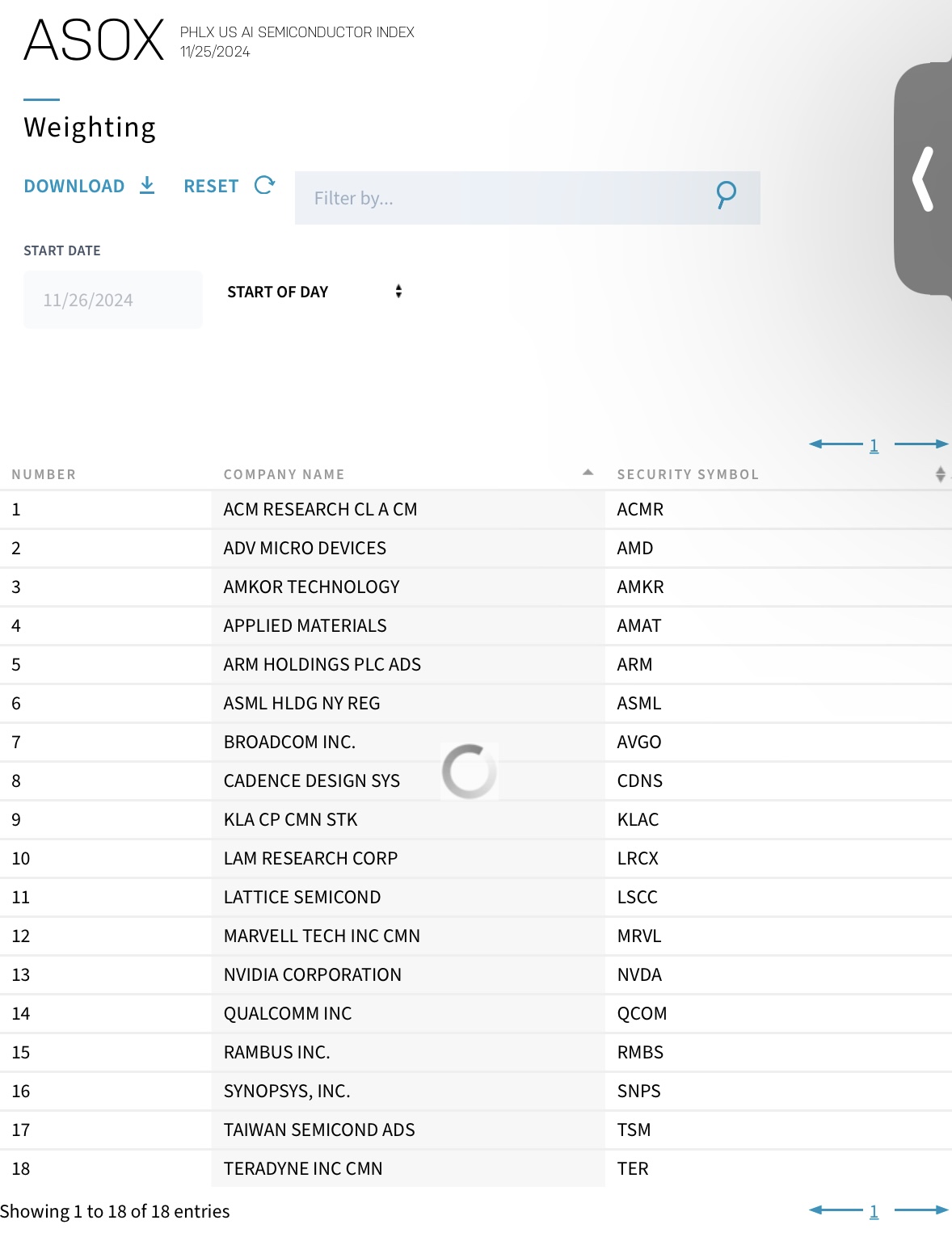Click the COMPANY NAME column header
The image size is (952, 1237).
[284, 474]
